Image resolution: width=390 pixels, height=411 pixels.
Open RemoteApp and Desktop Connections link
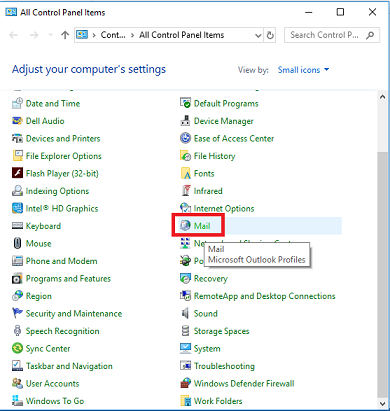click(265, 296)
